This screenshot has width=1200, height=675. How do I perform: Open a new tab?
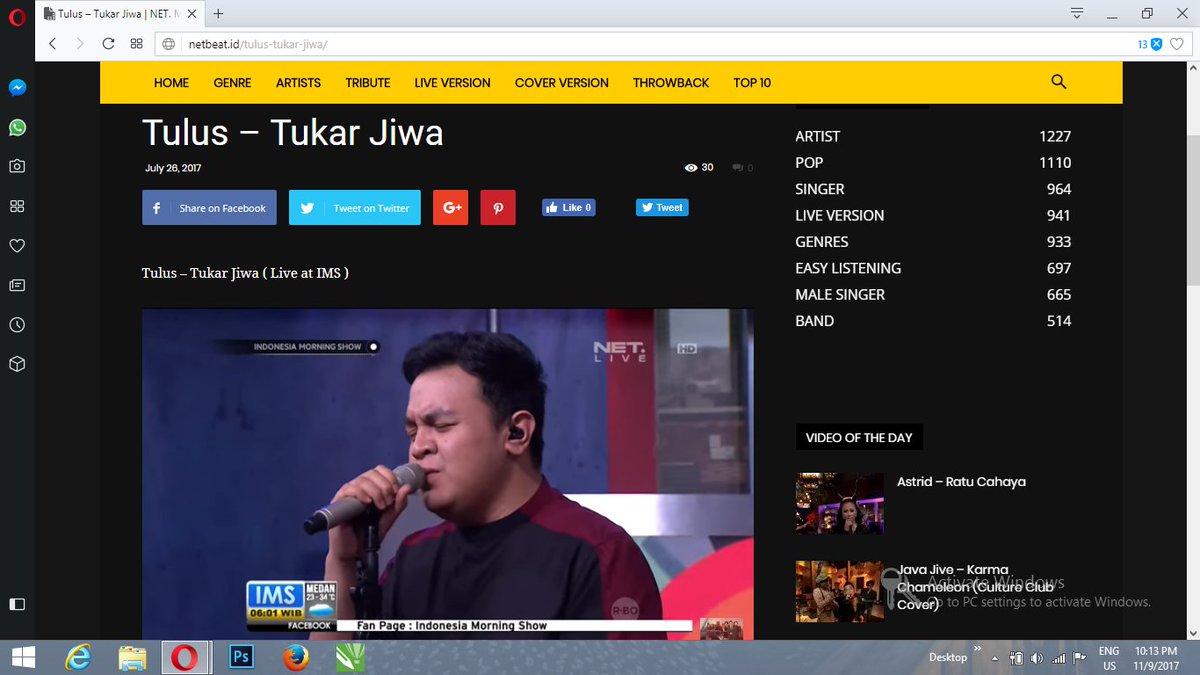tap(218, 14)
